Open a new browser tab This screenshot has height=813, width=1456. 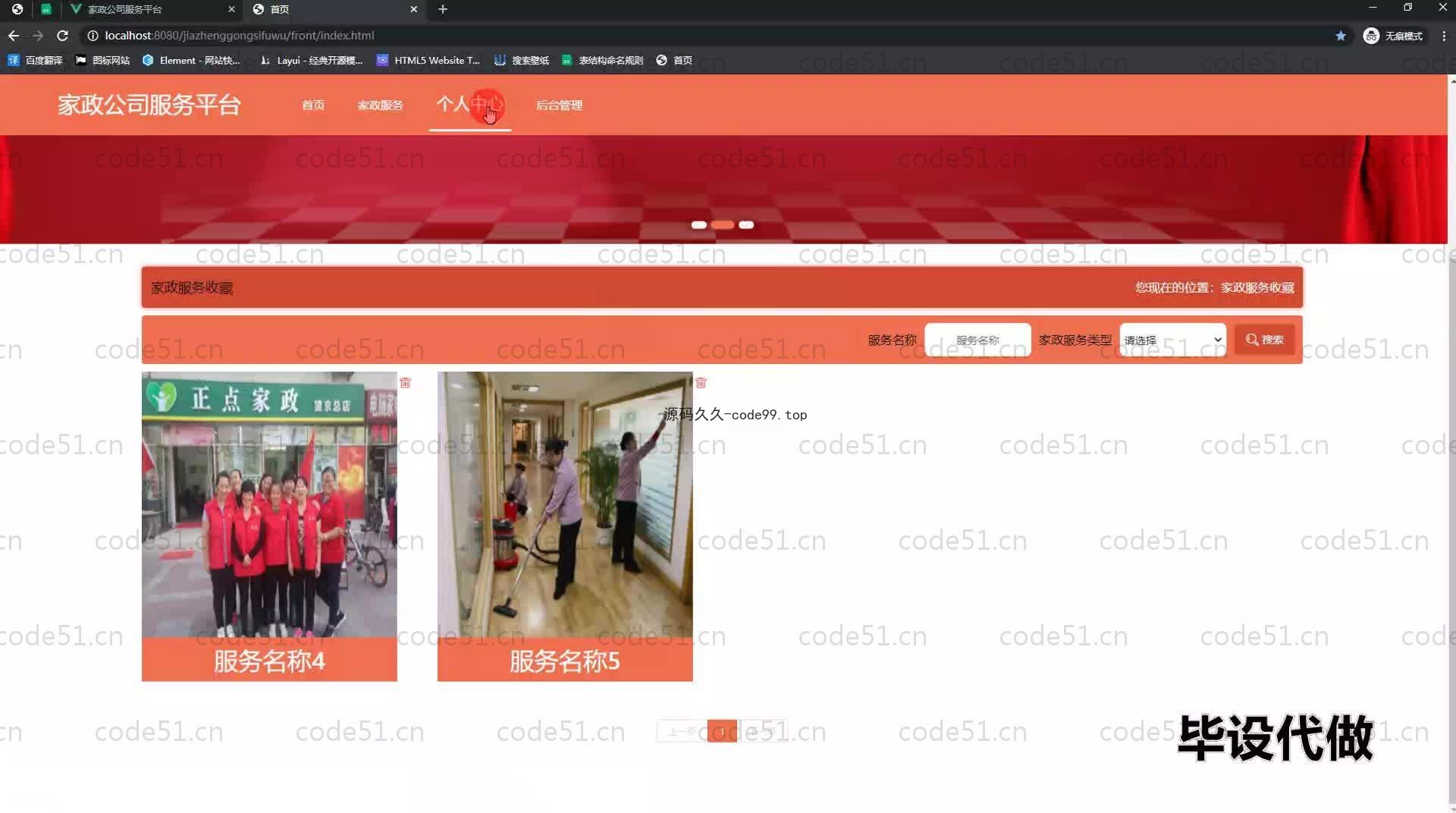(443, 9)
